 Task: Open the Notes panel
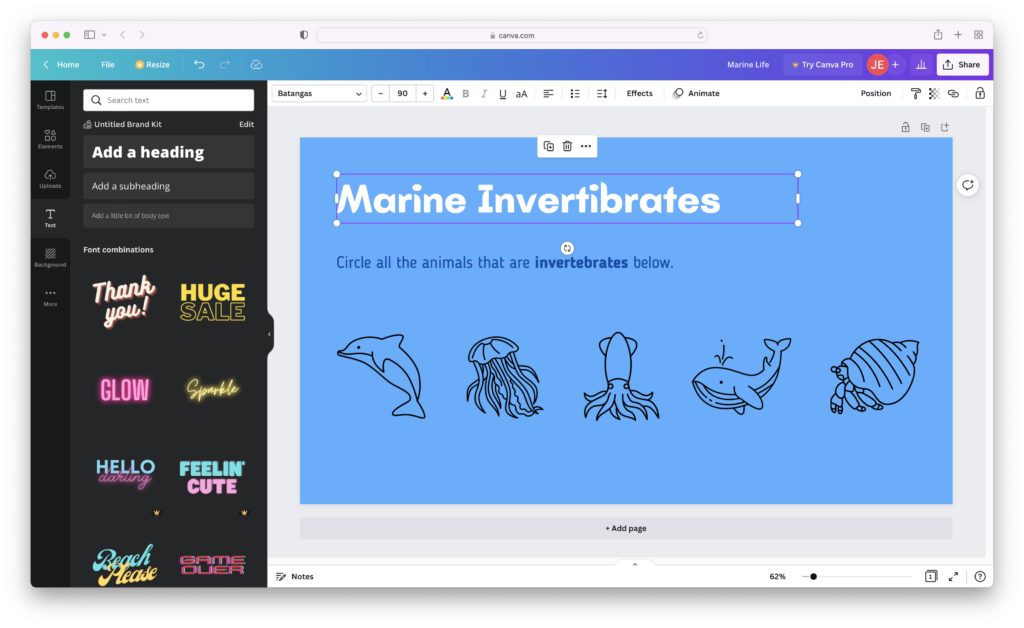pos(295,576)
